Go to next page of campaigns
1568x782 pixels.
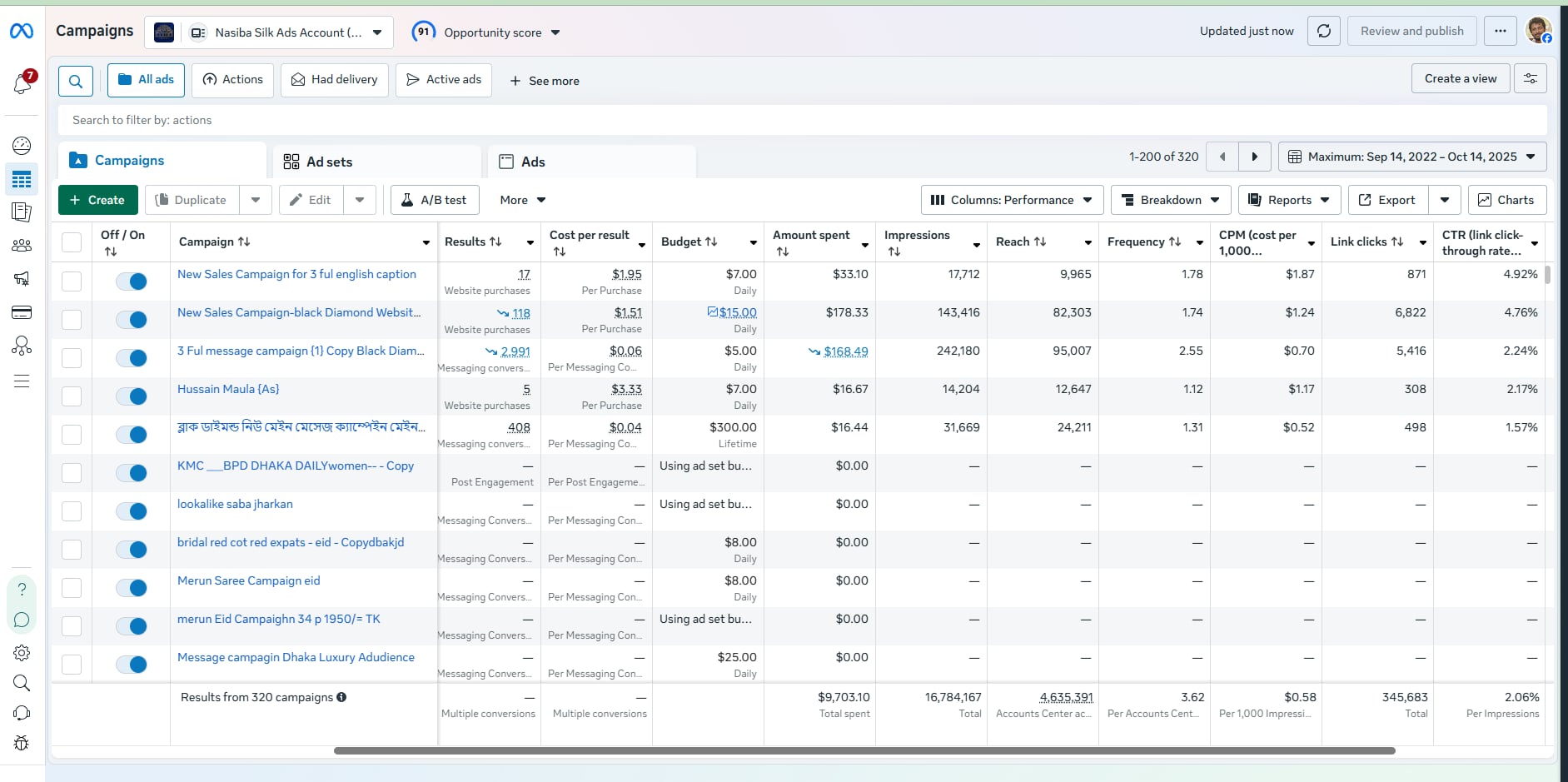click(1254, 157)
